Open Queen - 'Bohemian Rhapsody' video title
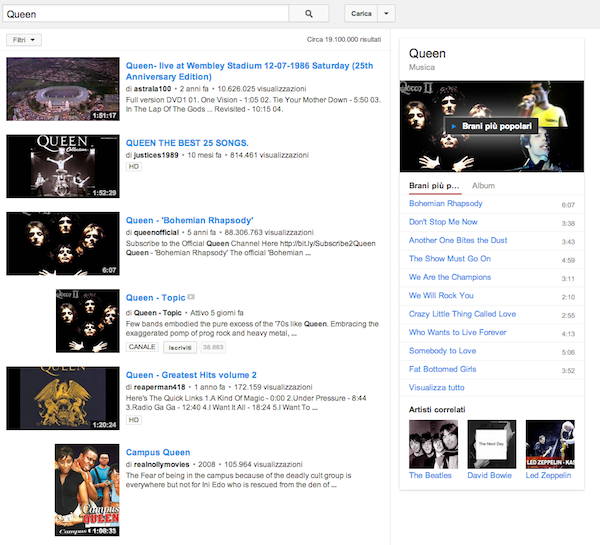 point(189,220)
